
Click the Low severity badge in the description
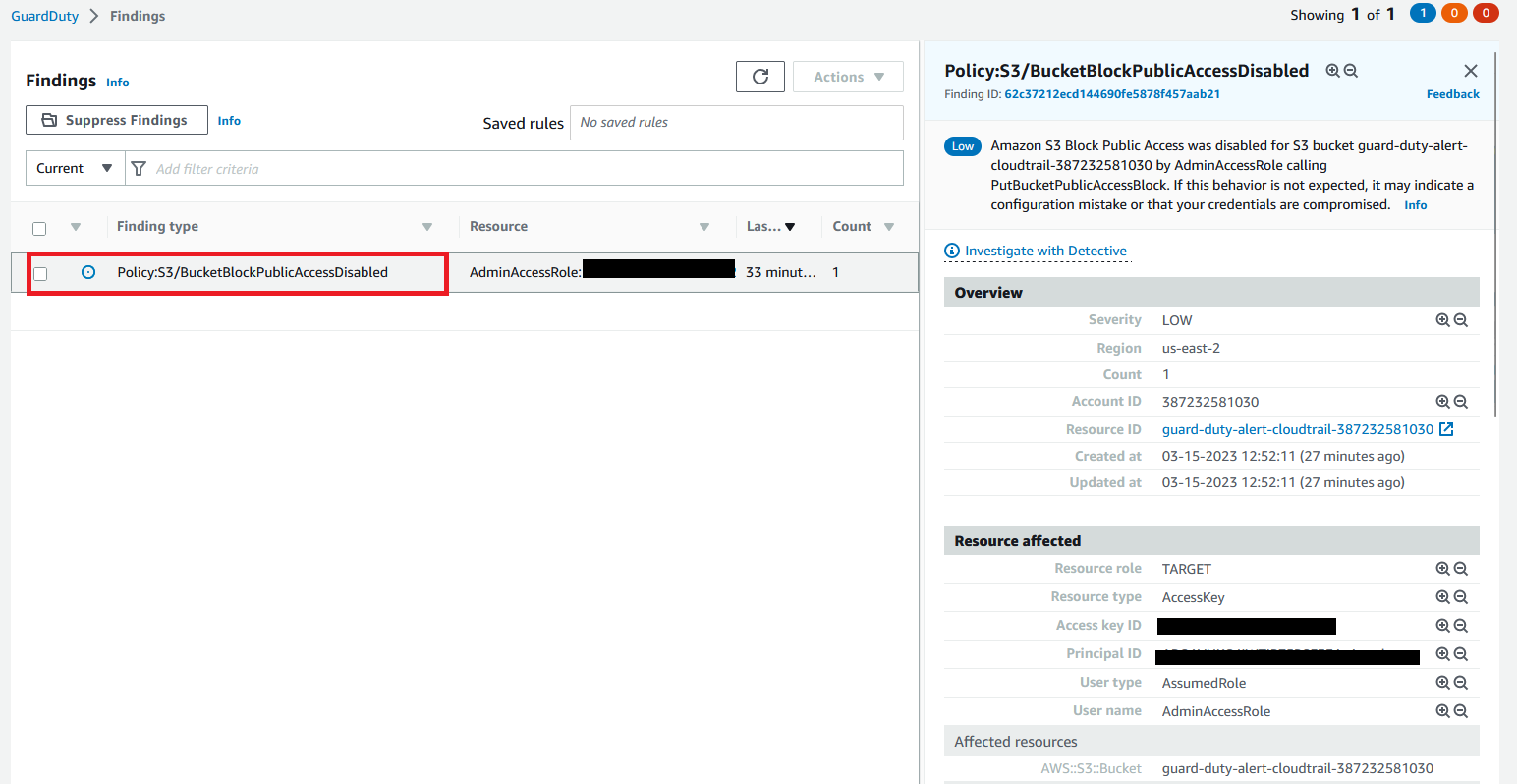[963, 146]
